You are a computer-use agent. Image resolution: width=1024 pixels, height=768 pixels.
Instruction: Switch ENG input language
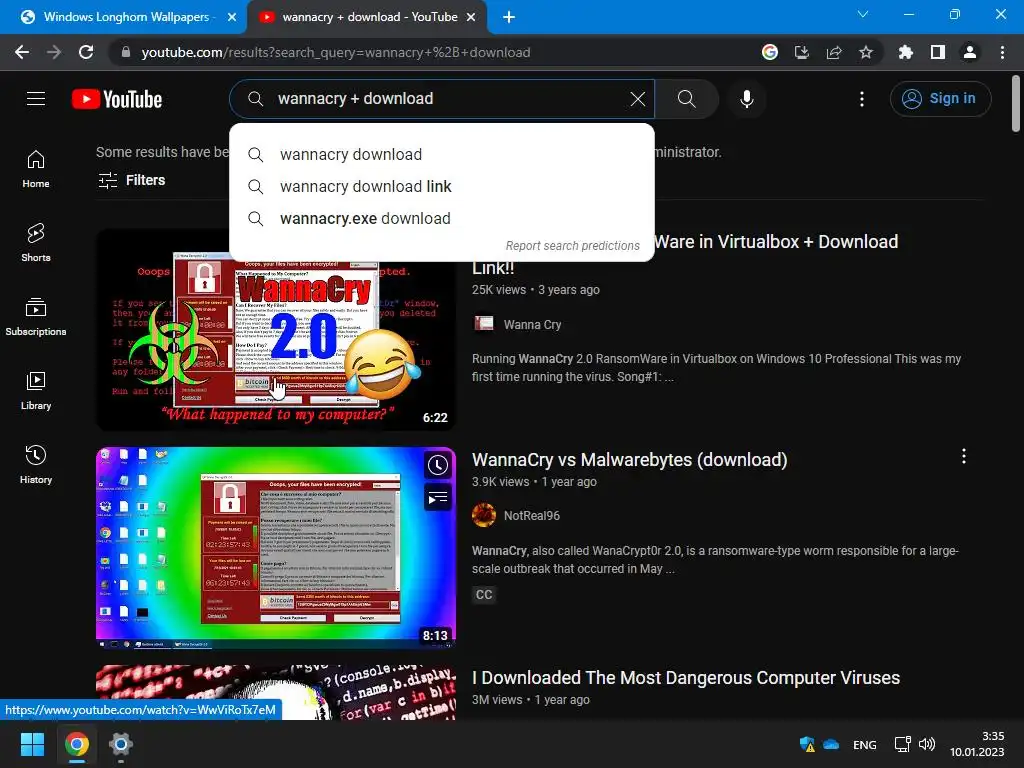(865, 744)
